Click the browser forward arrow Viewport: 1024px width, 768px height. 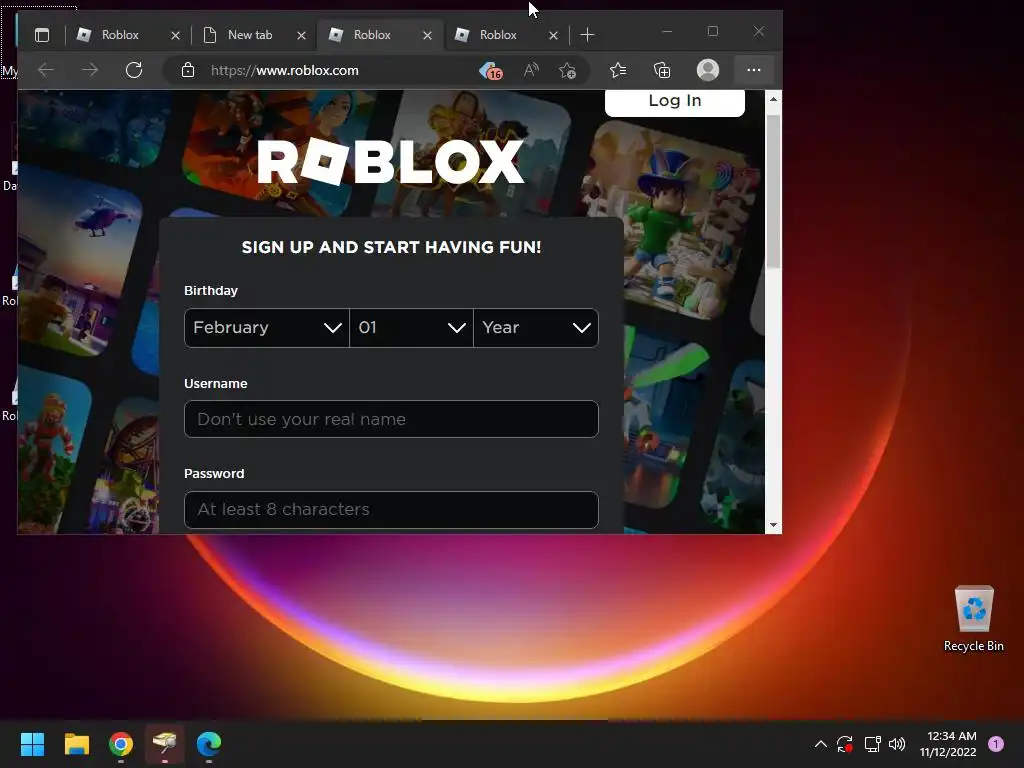pos(89,70)
